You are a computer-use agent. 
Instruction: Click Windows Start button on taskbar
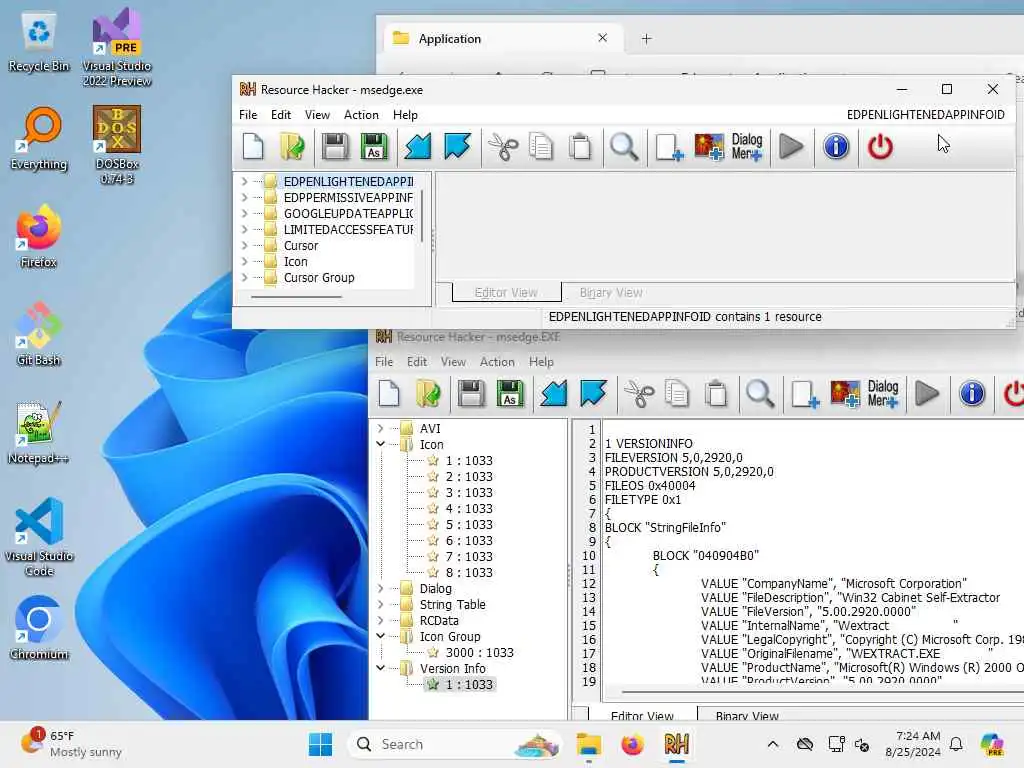(x=320, y=744)
